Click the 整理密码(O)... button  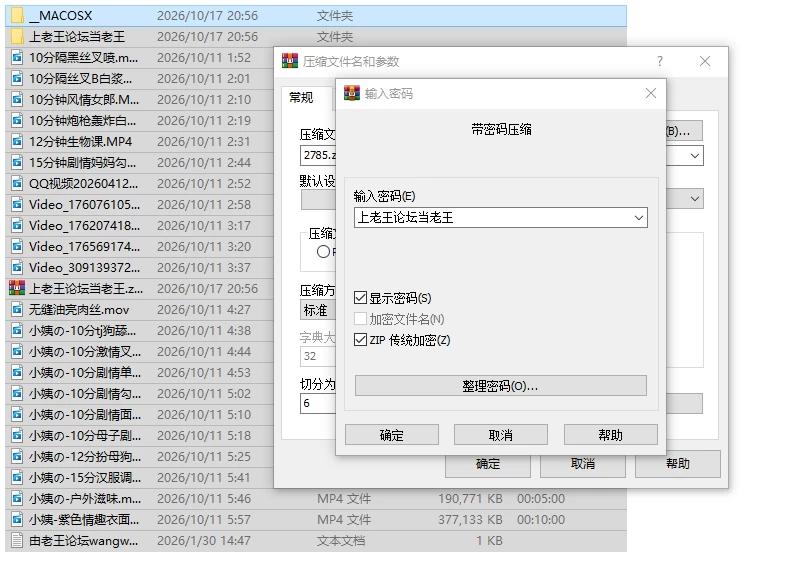[501, 386]
